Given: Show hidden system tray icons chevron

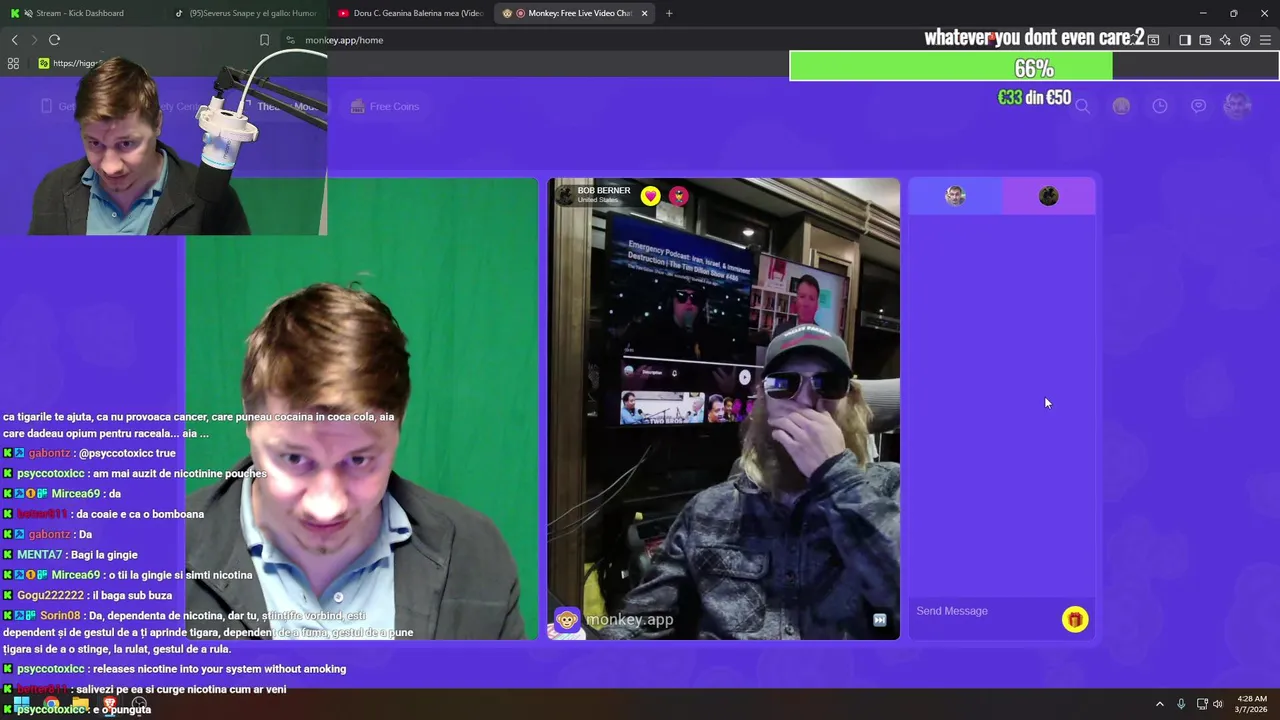Looking at the screenshot, I should tap(1160, 704).
